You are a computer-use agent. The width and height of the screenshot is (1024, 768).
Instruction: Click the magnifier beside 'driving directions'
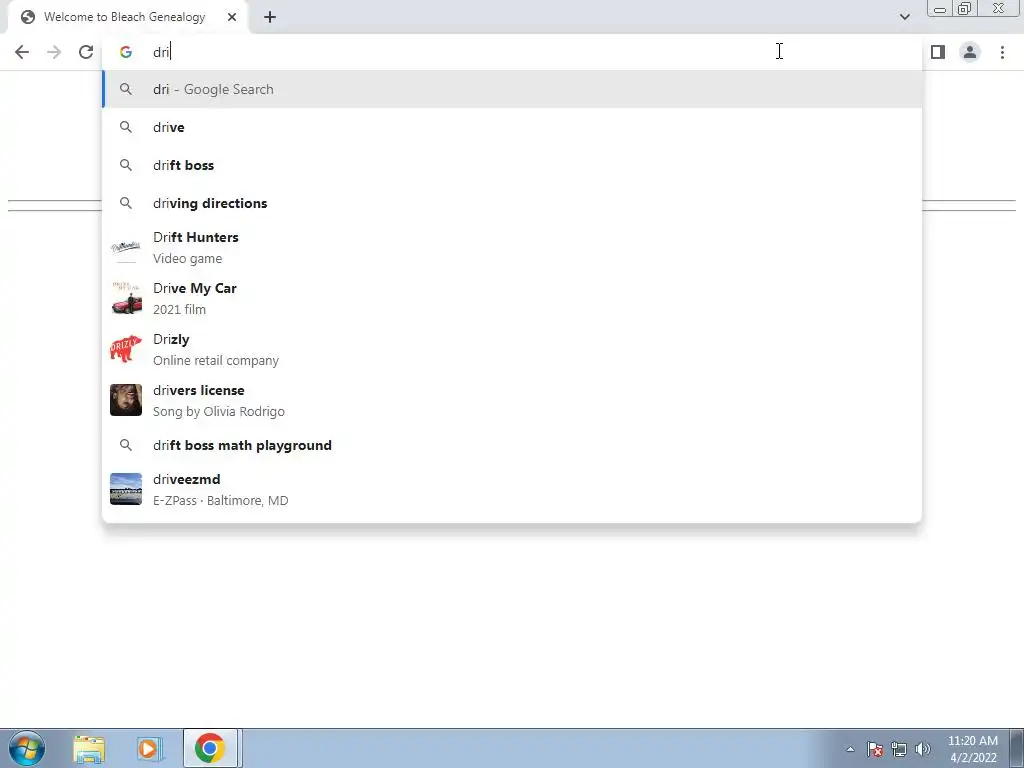tap(125, 203)
